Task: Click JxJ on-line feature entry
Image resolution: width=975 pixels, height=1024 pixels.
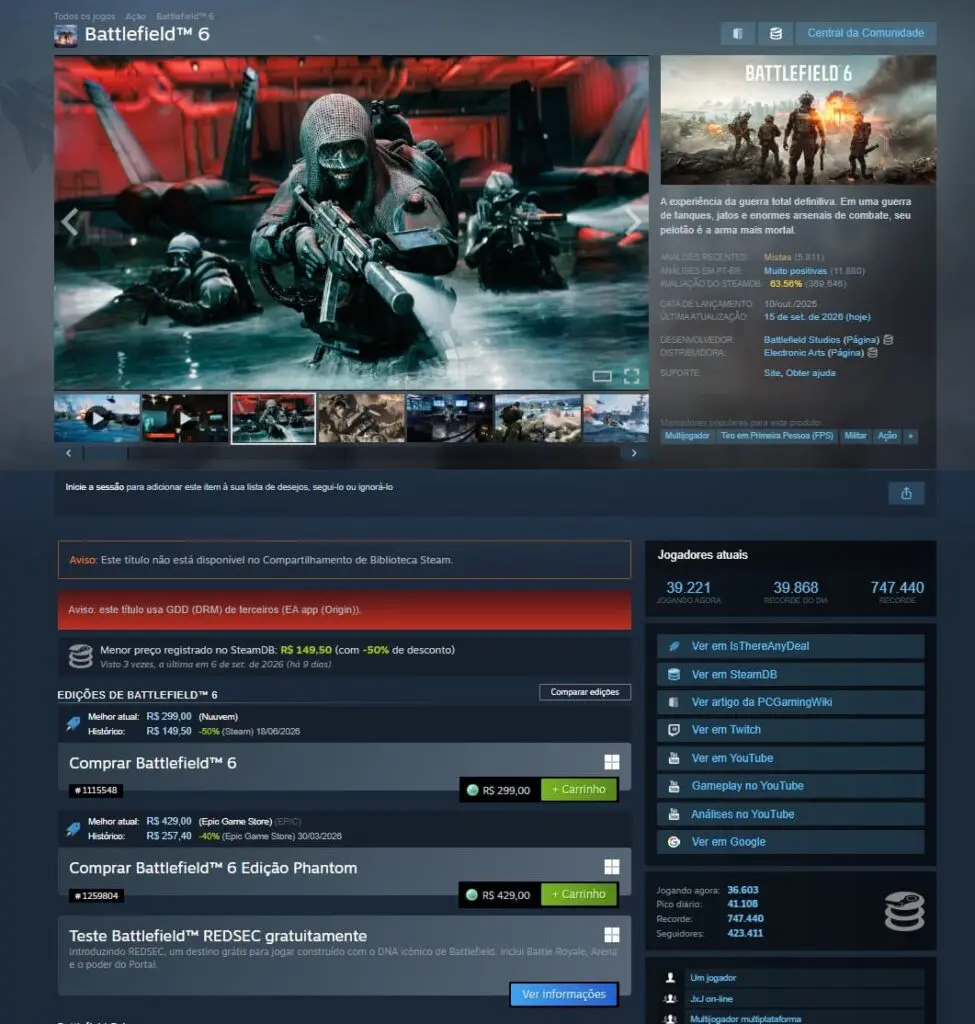Action: click(790, 999)
